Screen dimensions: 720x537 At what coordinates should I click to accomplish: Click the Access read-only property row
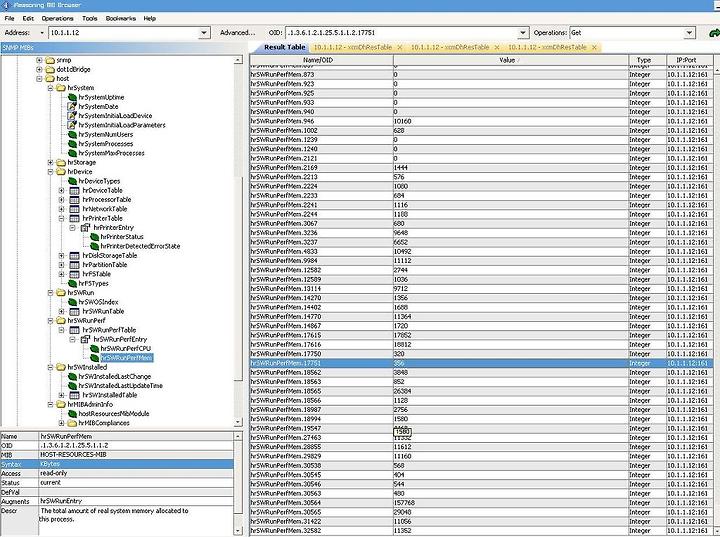(117, 473)
